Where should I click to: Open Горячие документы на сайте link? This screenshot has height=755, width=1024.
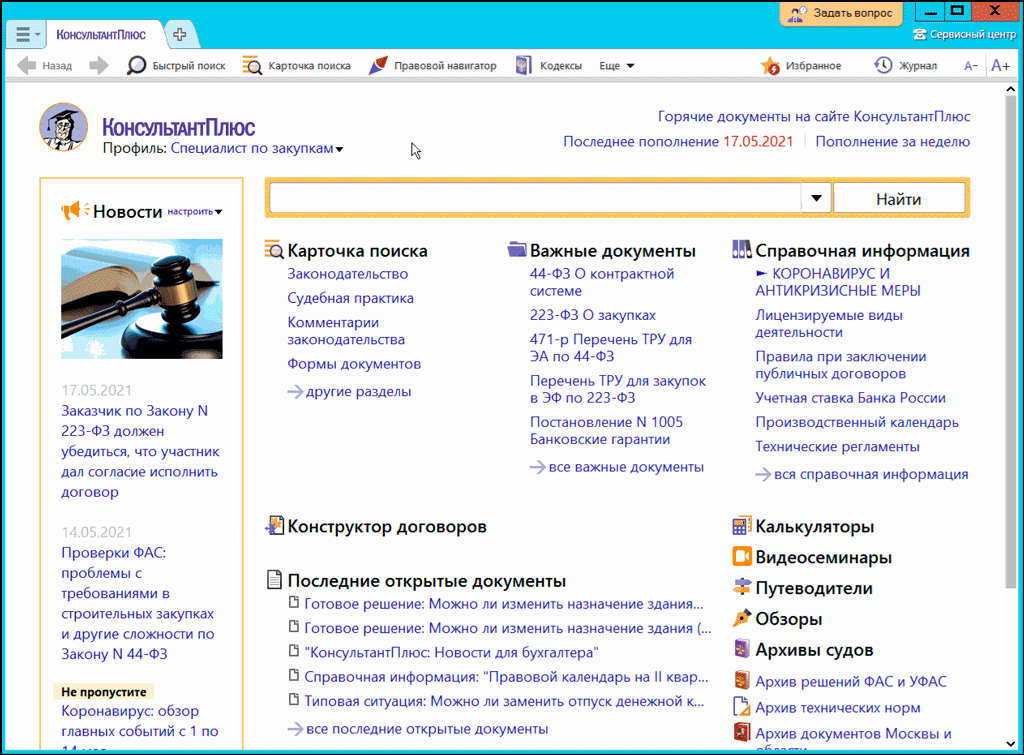coord(814,116)
